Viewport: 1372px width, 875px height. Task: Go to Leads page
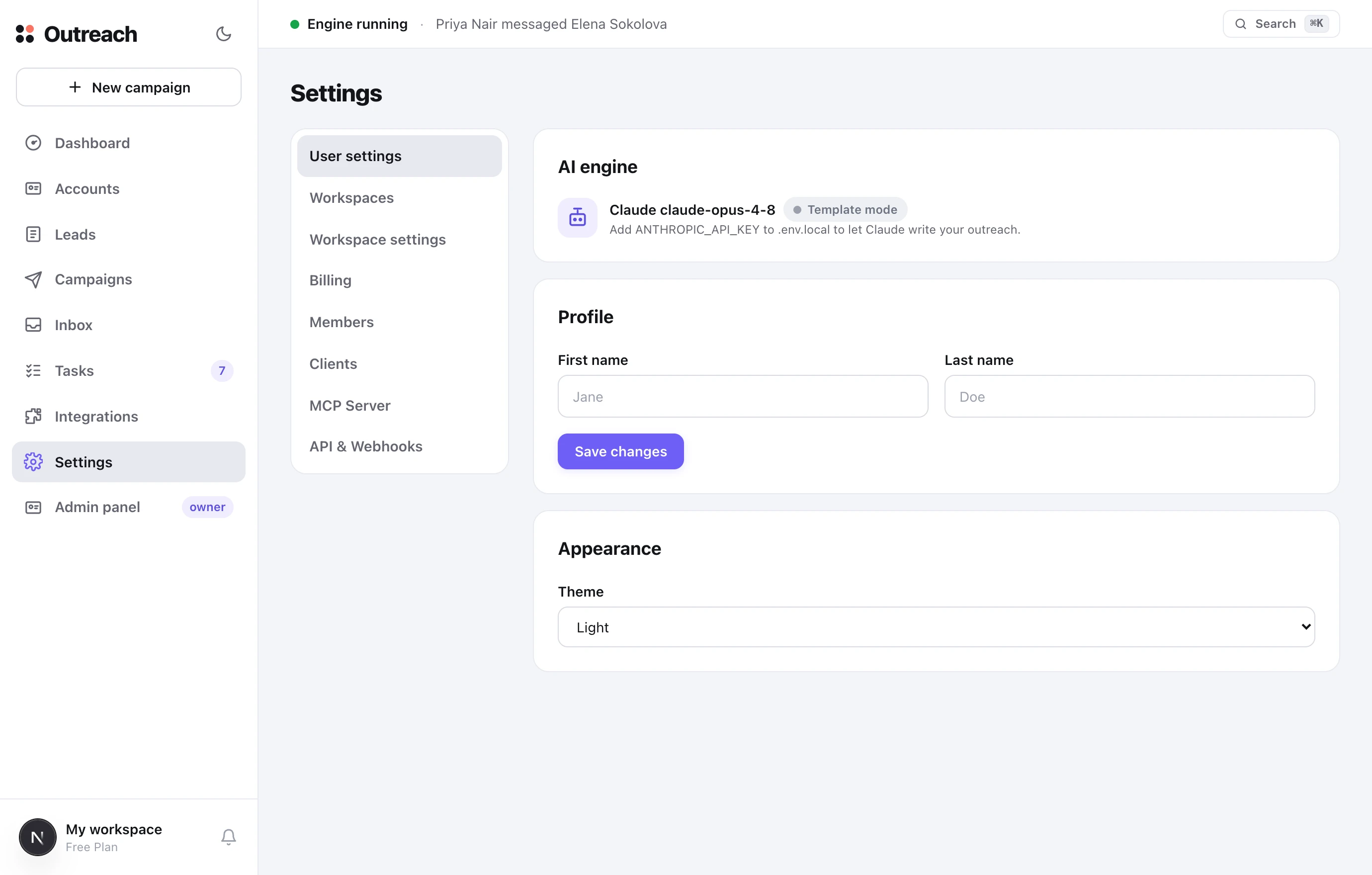(x=129, y=234)
